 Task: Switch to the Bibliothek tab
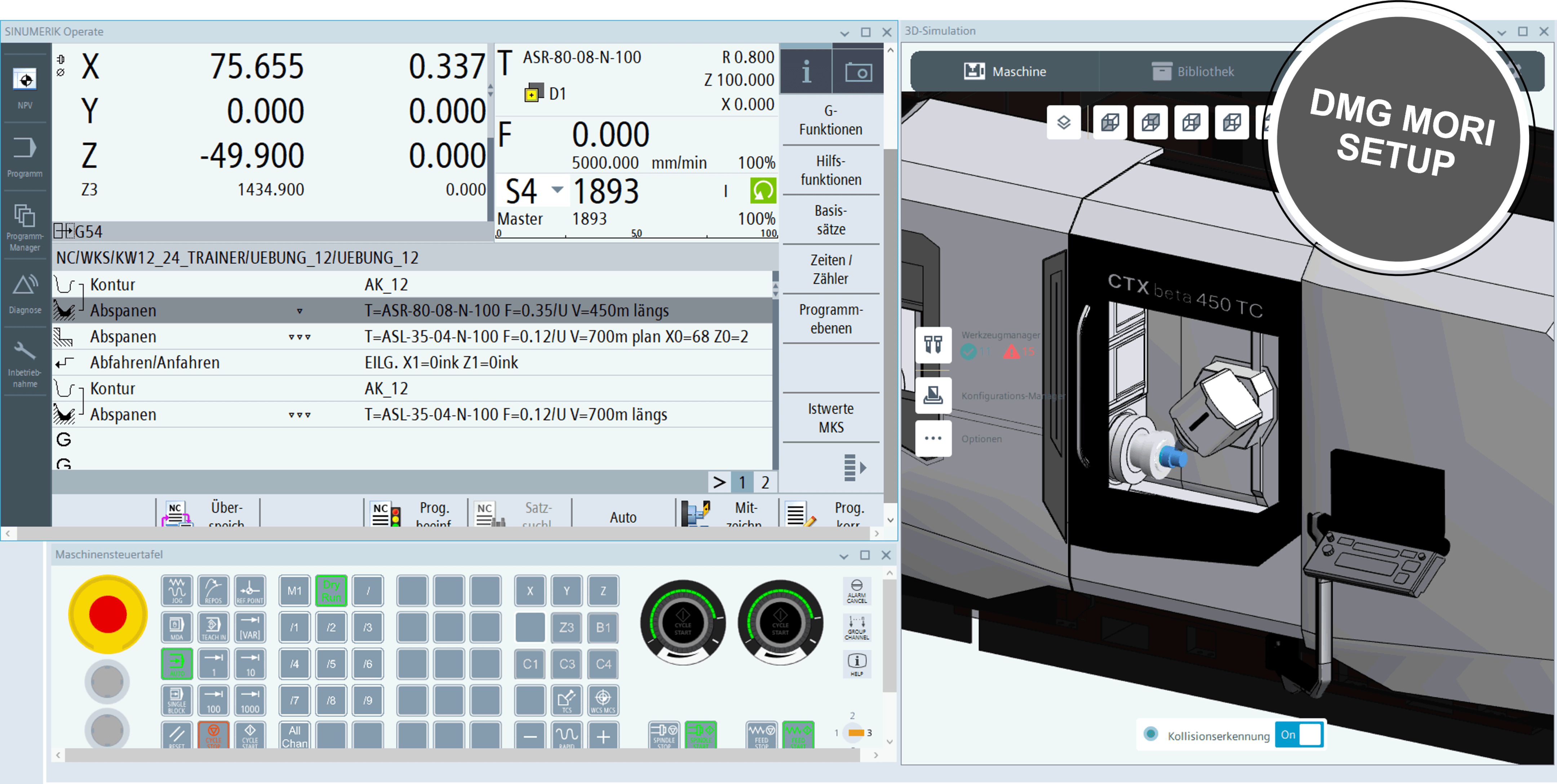pyautogui.click(x=1193, y=71)
